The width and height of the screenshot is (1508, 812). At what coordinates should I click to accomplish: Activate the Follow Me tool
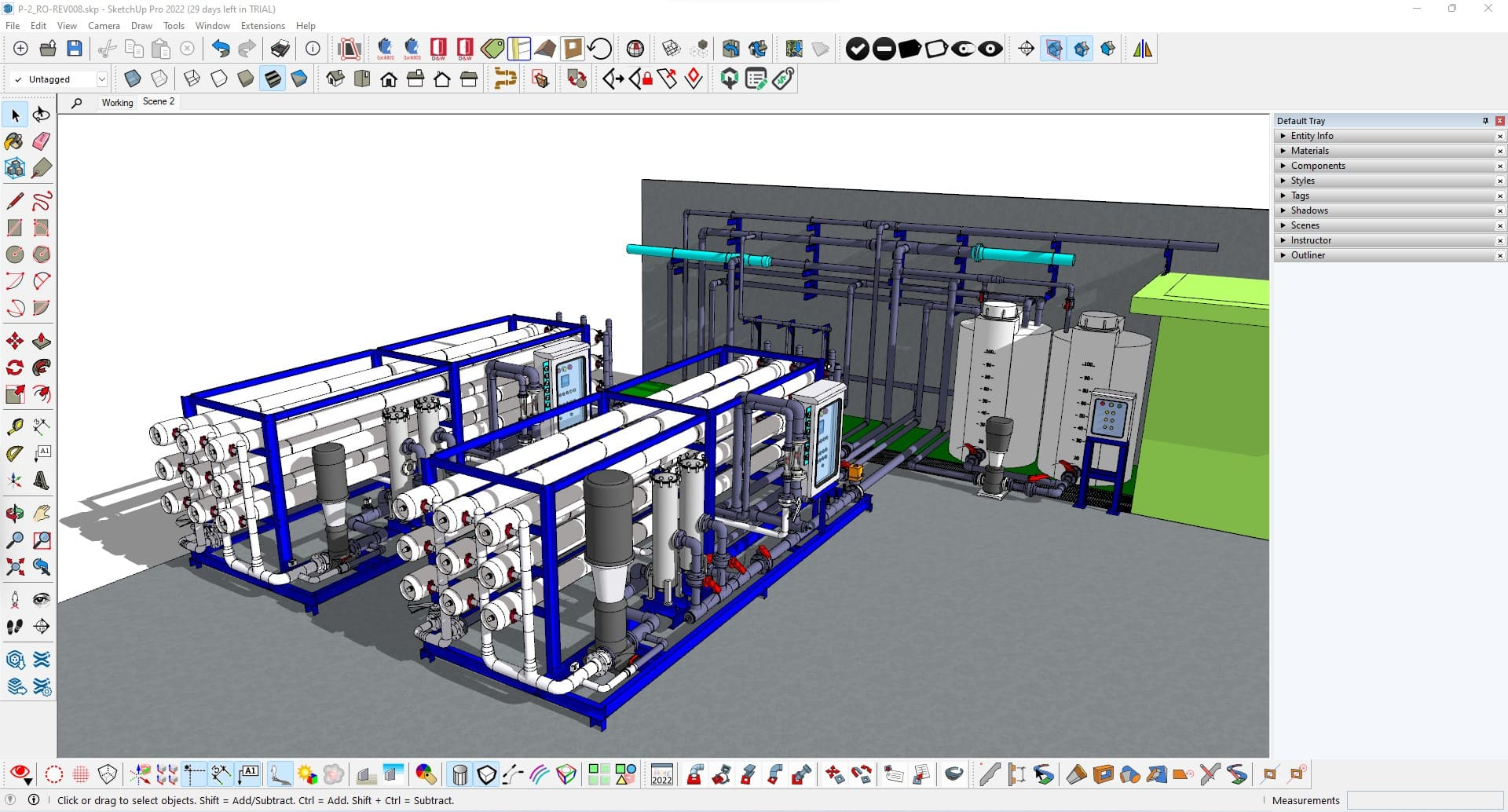tap(42, 368)
